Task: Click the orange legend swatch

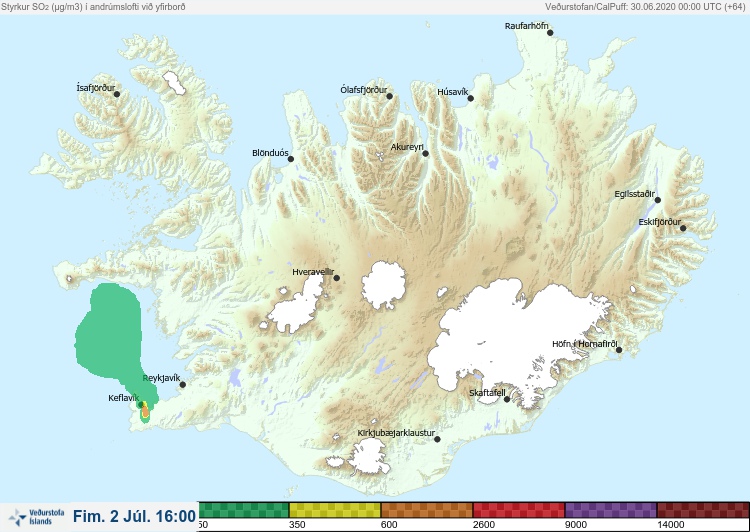Action: click(x=427, y=510)
